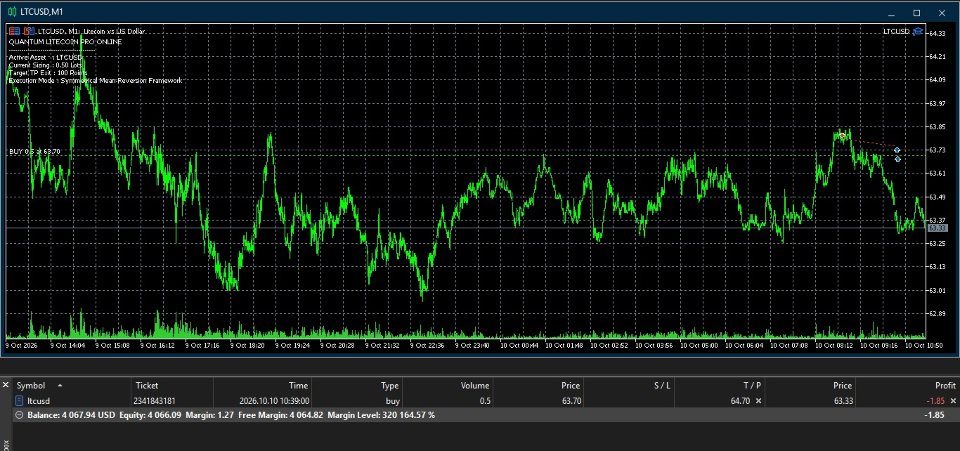The height and width of the screenshot is (451, 960).
Task: Click the 62.89 level on the price scale
Action: click(x=937, y=313)
